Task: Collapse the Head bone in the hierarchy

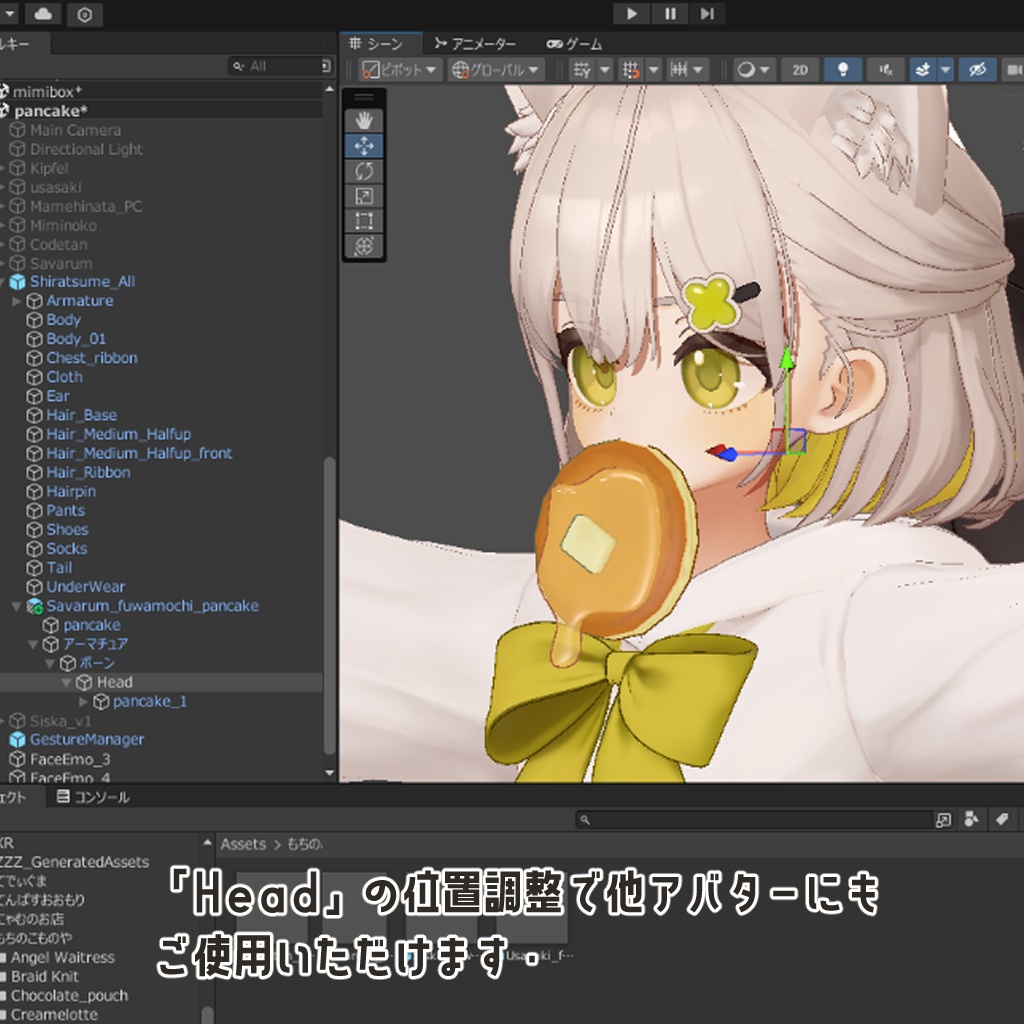Action: (x=67, y=682)
